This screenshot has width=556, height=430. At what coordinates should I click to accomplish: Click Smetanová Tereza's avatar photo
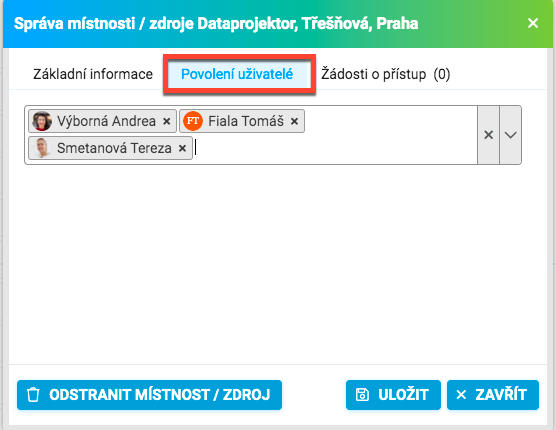pyautogui.click(x=42, y=148)
